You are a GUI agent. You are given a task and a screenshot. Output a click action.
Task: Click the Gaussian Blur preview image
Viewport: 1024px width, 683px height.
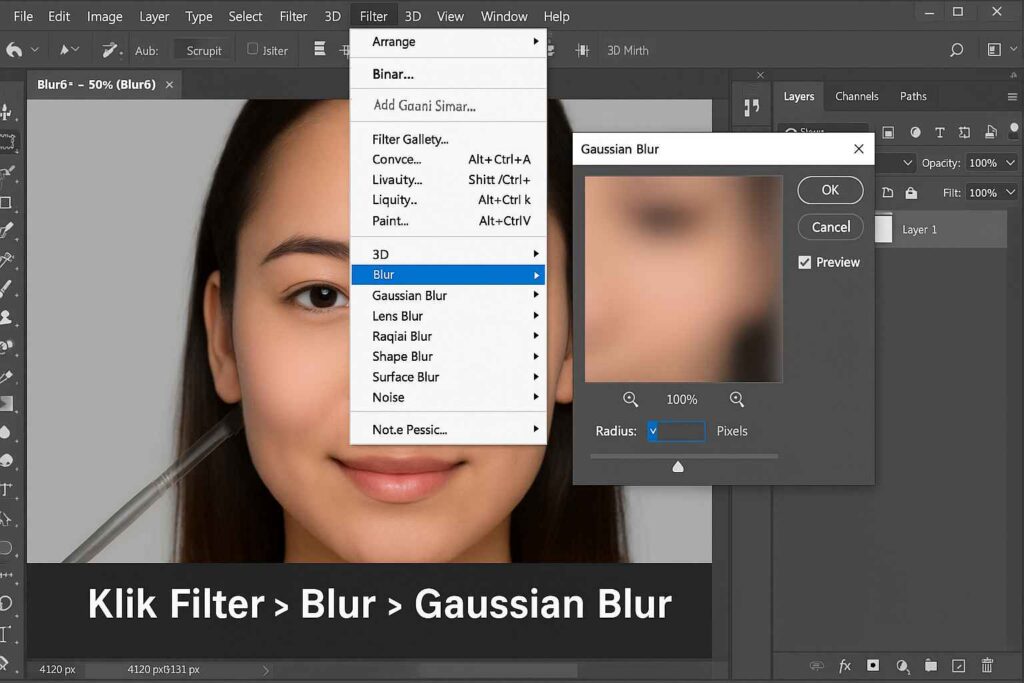click(x=683, y=279)
